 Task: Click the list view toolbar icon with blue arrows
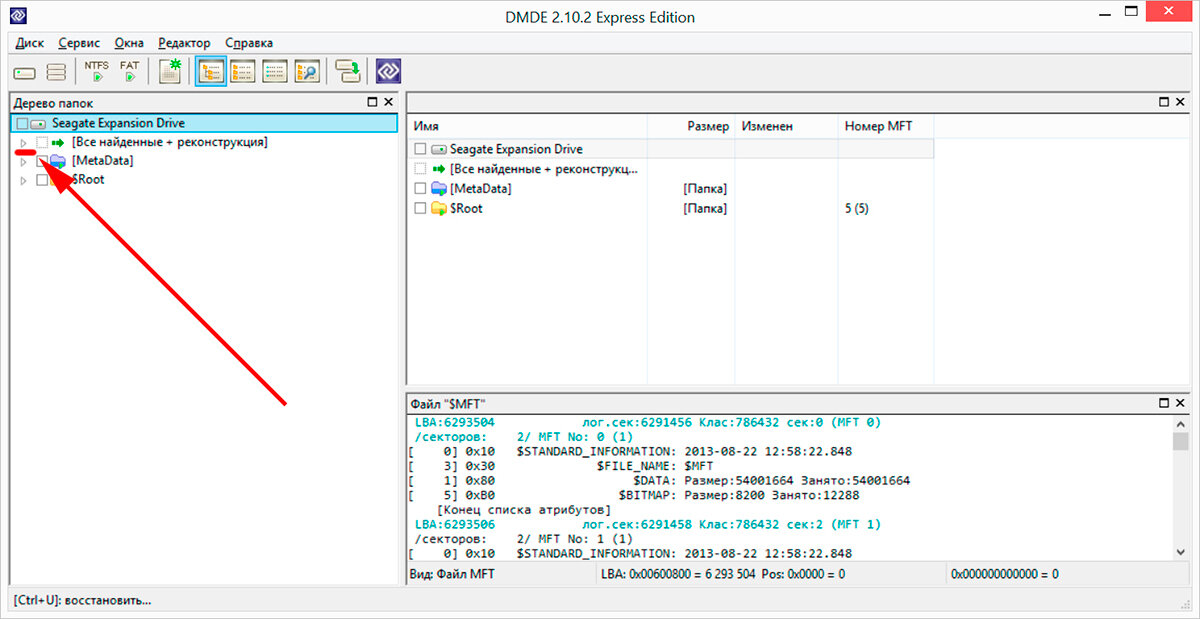tap(274, 72)
